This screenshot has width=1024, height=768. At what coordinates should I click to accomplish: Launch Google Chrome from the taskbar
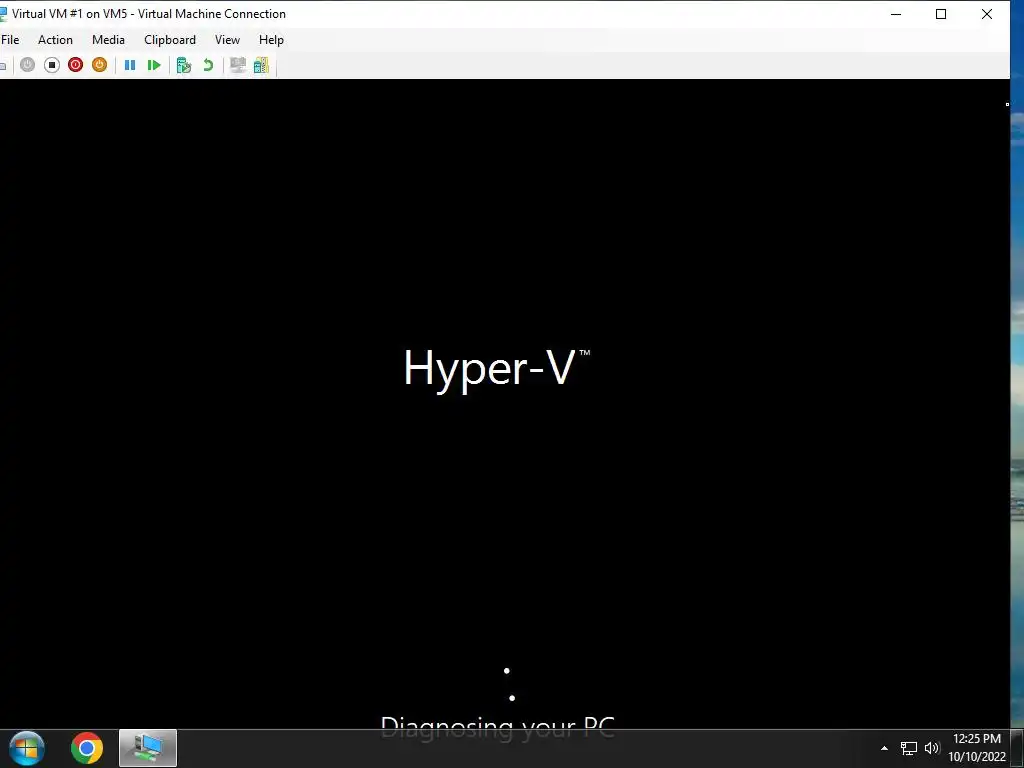(87, 748)
